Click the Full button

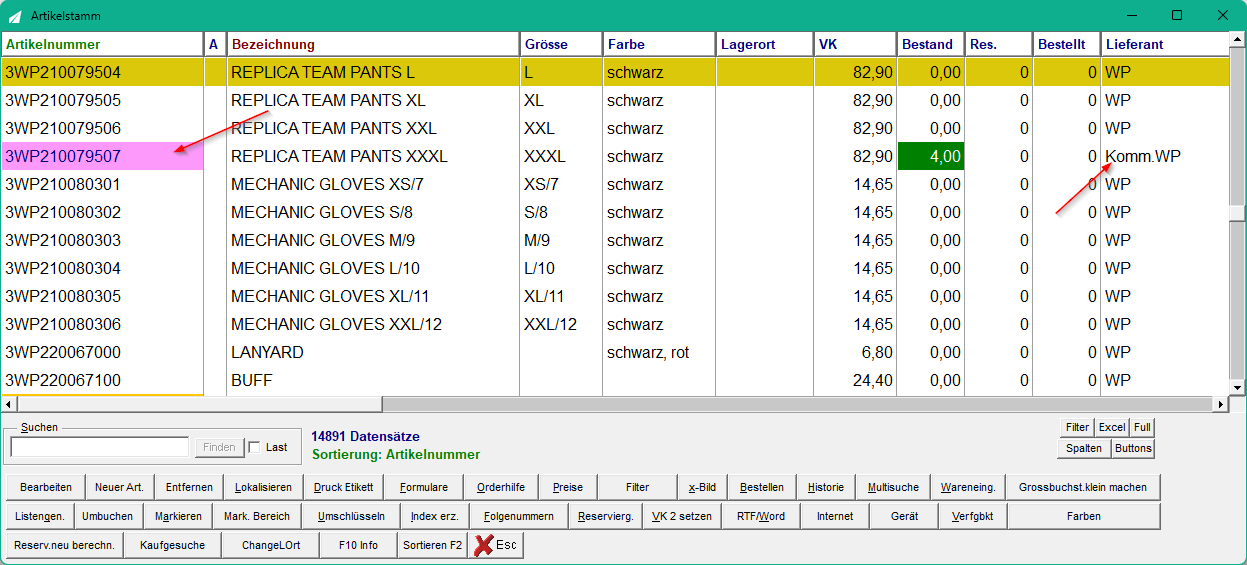tap(1142, 427)
